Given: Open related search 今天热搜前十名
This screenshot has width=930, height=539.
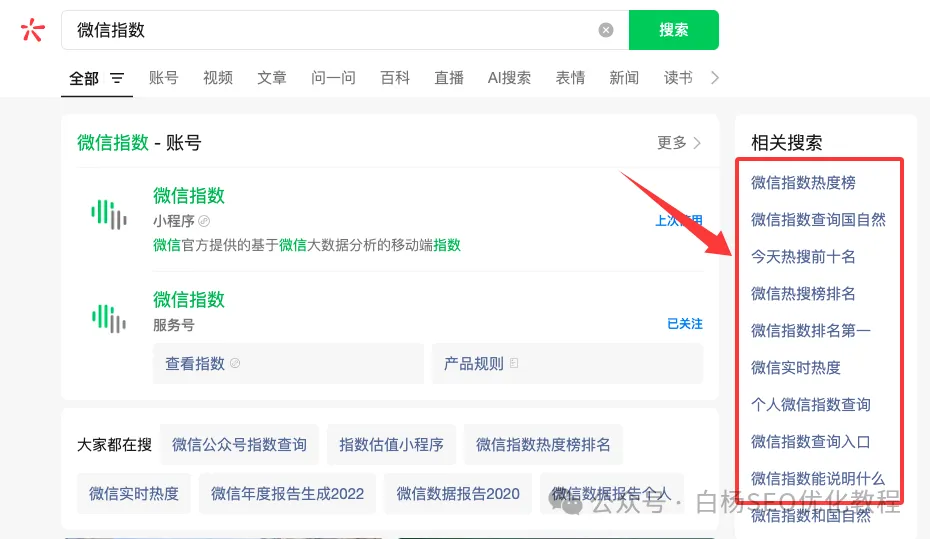Looking at the screenshot, I should pos(803,257).
